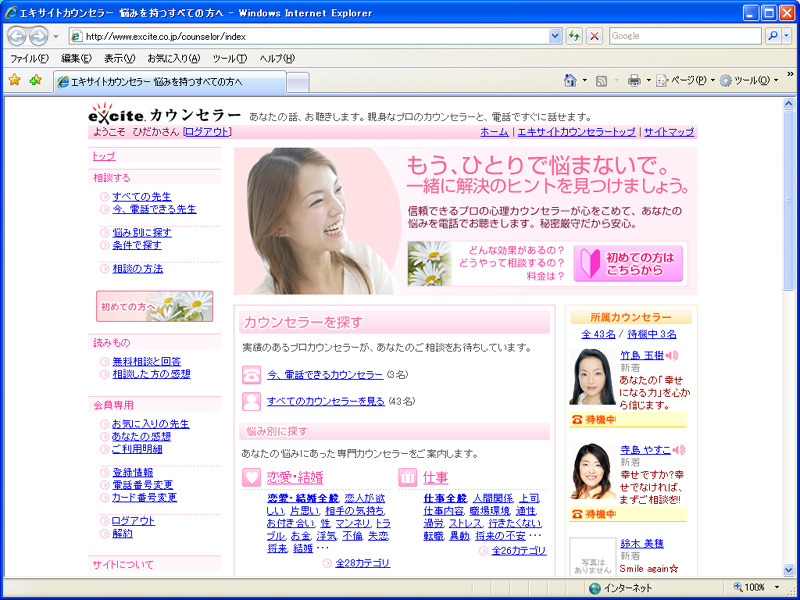Open the search provider dropdown arrow
800x600 pixels.
pos(787,36)
